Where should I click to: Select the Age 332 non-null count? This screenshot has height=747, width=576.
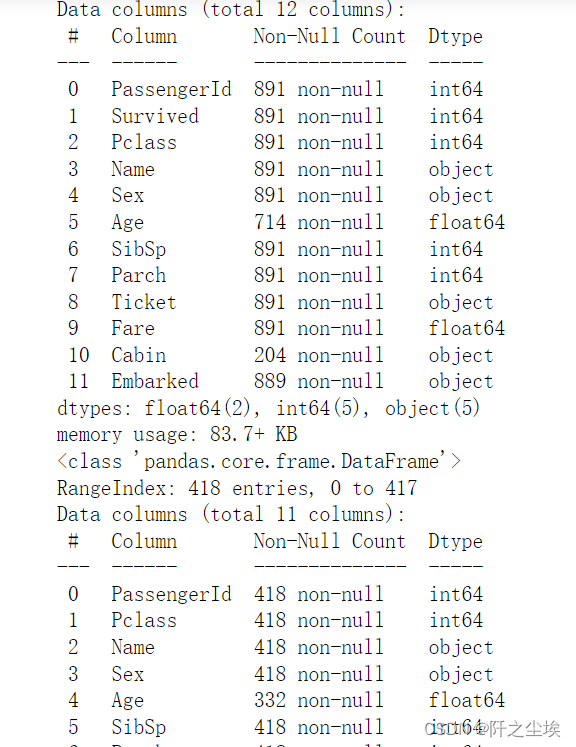click(319, 700)
